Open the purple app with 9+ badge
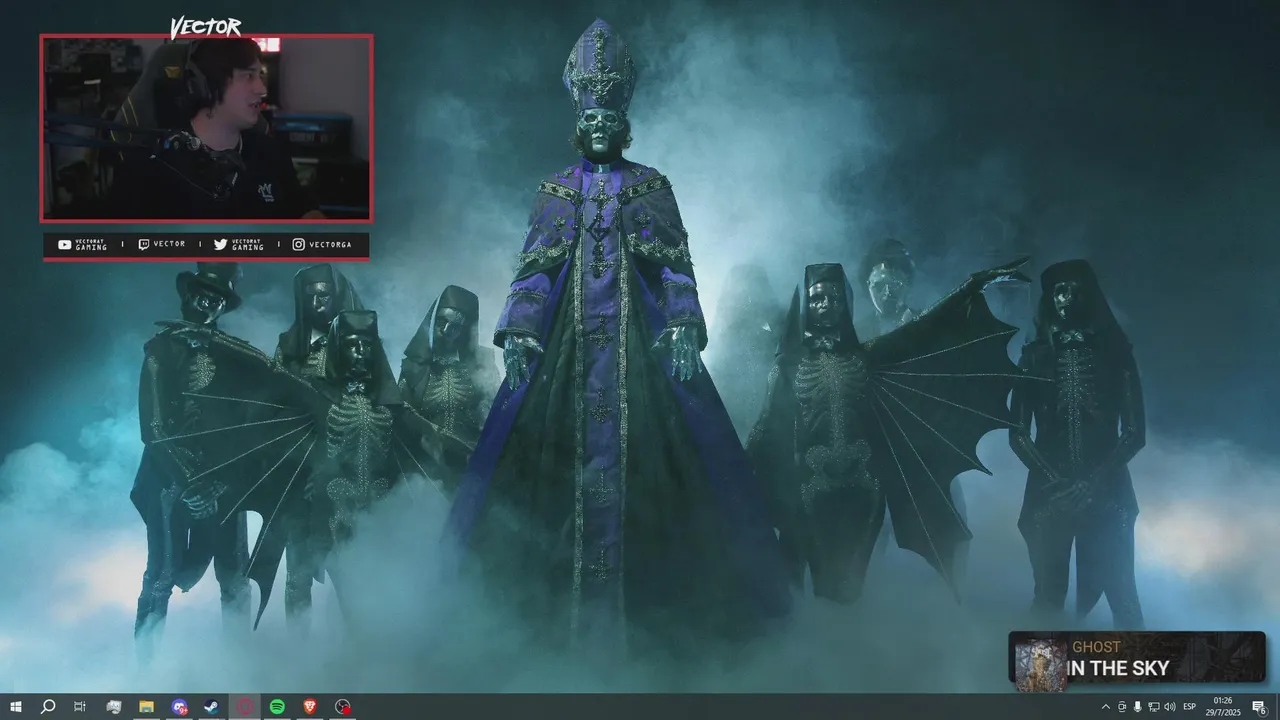This screenshot has height=720, width=1280. 179,707
